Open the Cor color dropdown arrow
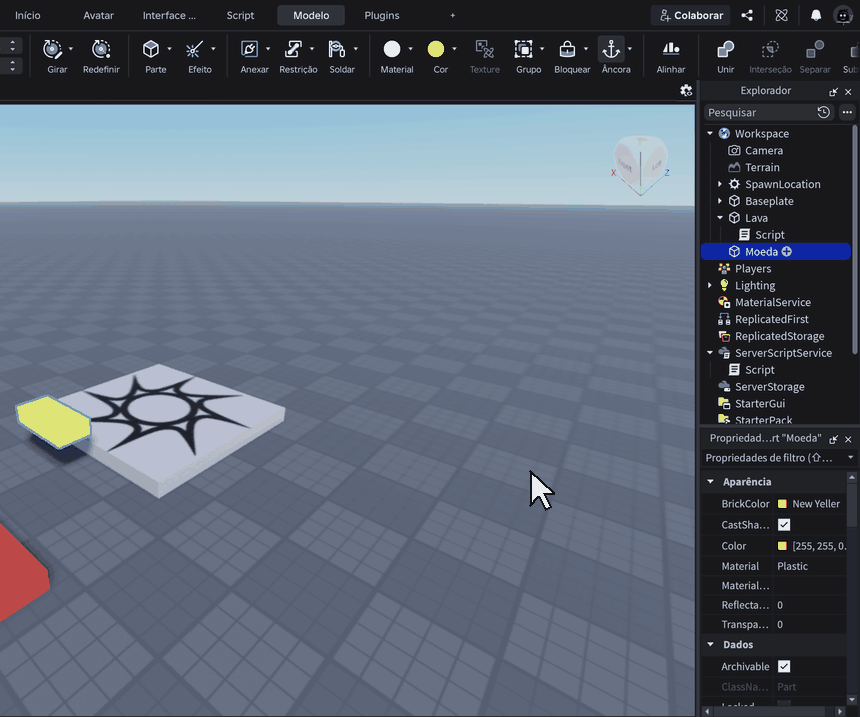 (454, 49)
